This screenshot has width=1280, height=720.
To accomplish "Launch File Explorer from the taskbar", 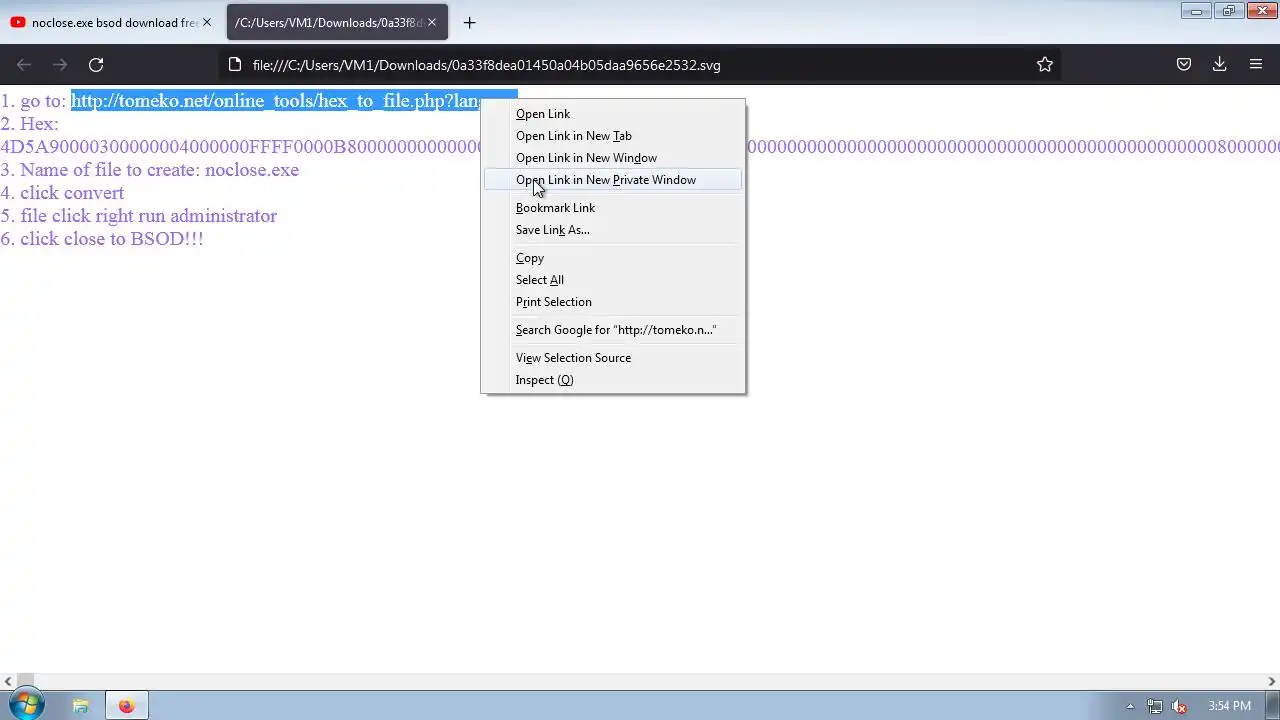I will tap(81, 706).
